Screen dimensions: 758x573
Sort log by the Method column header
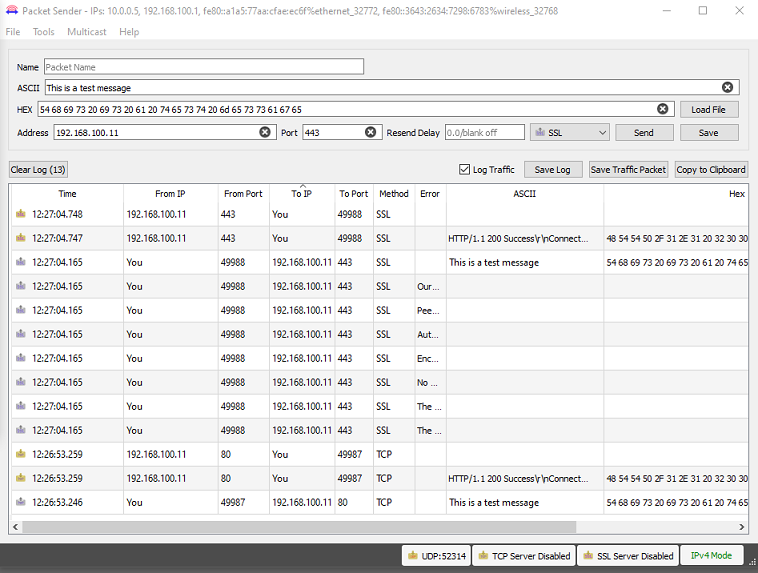(x=394, y=193)
